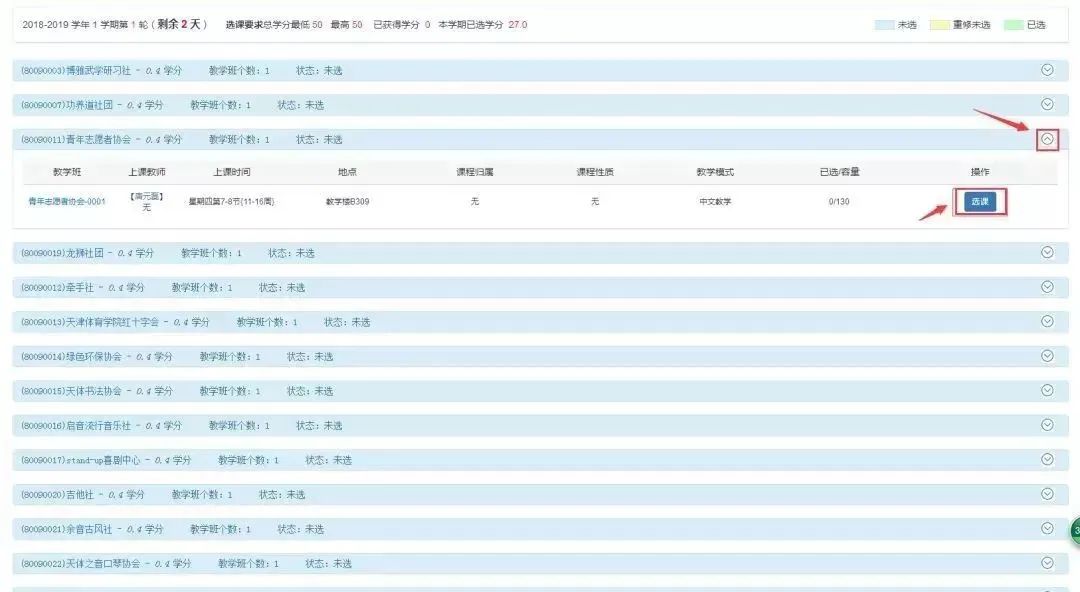
Task: Click the 已选/容量 column header
Action: click(x=839, y=172)
